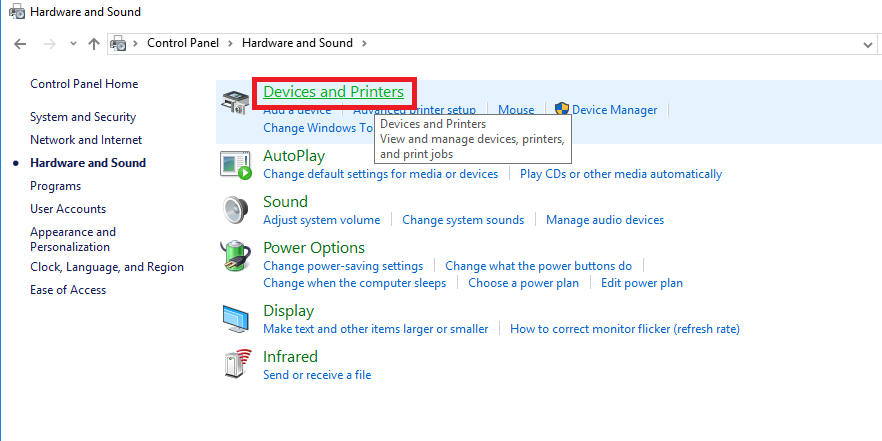882x441 pixels.
Task: Click Choose a power plan
Action: [524, 282]
